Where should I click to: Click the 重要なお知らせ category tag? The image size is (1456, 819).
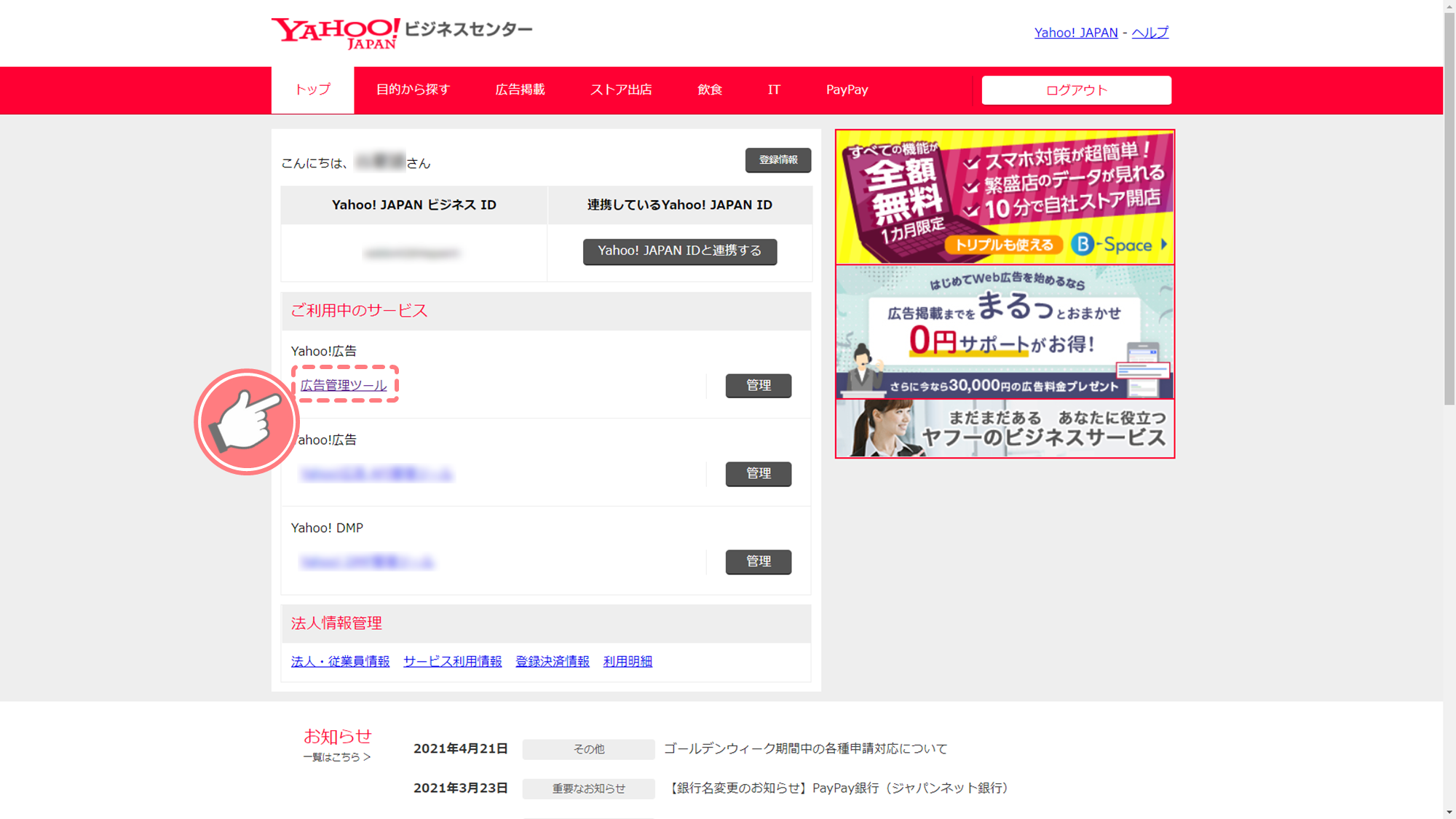[588, 788]
